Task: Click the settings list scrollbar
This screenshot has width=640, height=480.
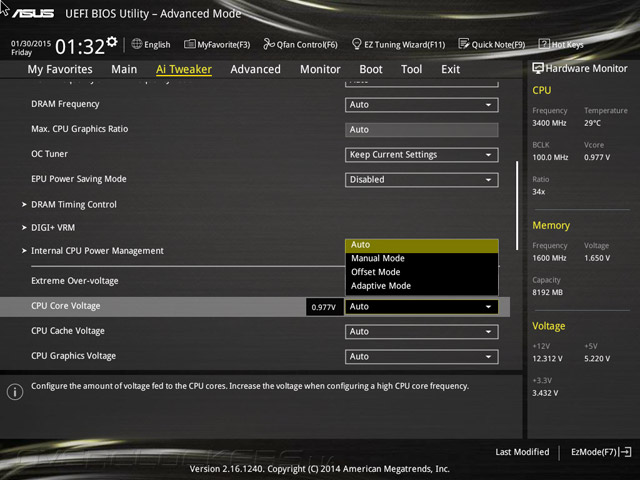Action: (x=517, y=205)
